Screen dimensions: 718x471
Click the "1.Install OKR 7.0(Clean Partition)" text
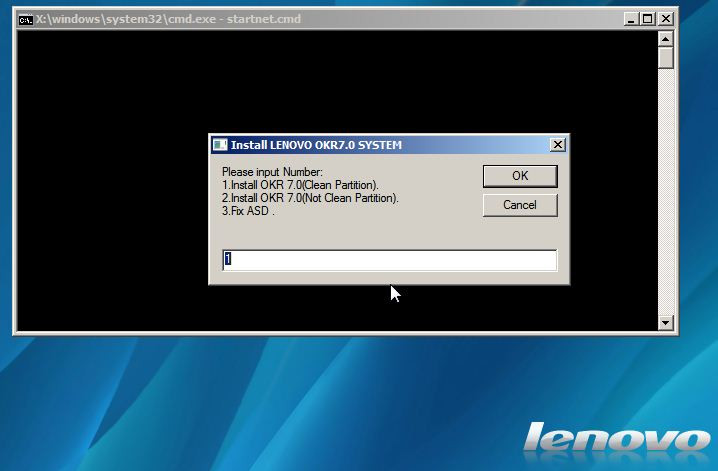[x=300, y=185]
